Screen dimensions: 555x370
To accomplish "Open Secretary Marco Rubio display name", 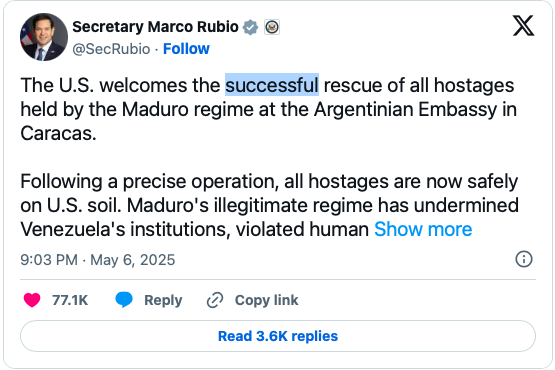I will (155, 27).
